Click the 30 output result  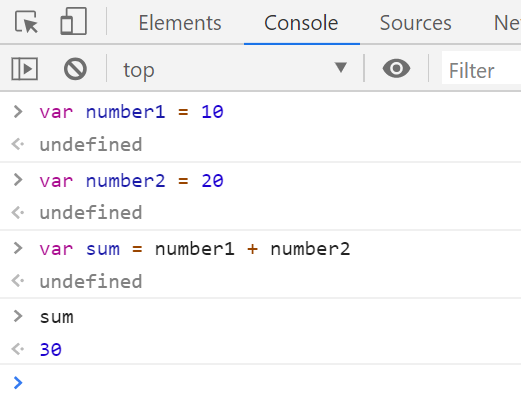51,350
